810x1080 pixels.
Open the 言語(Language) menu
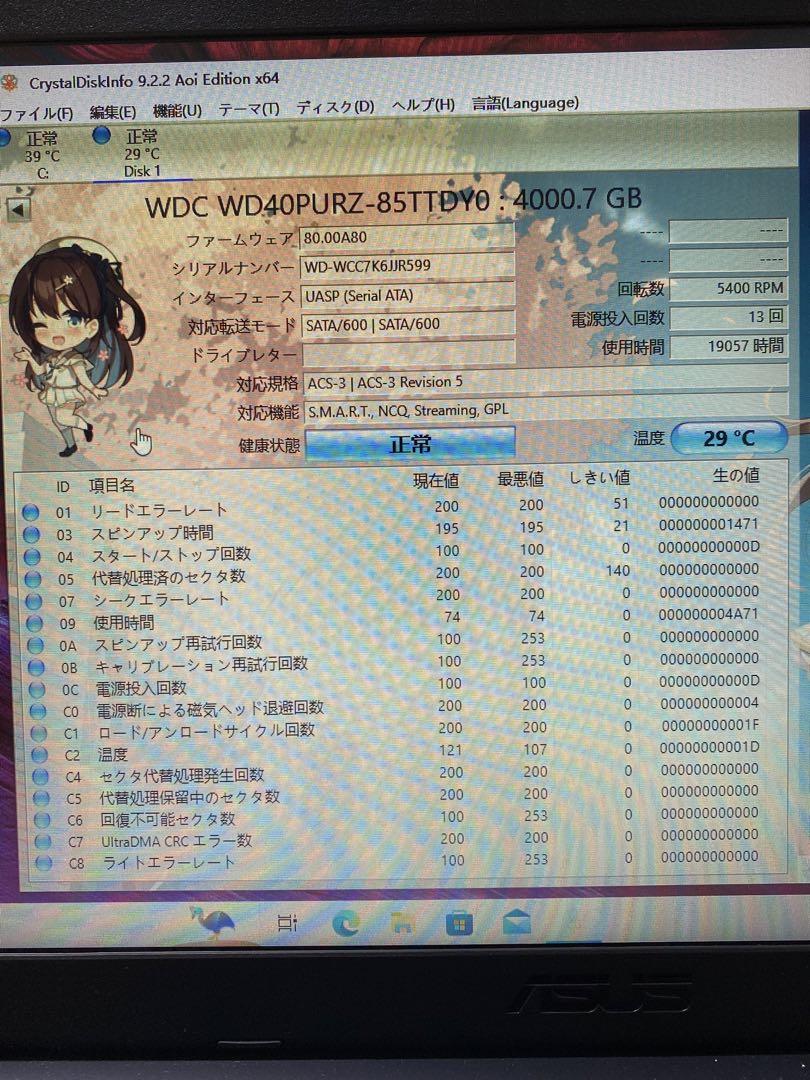[525, 103]
